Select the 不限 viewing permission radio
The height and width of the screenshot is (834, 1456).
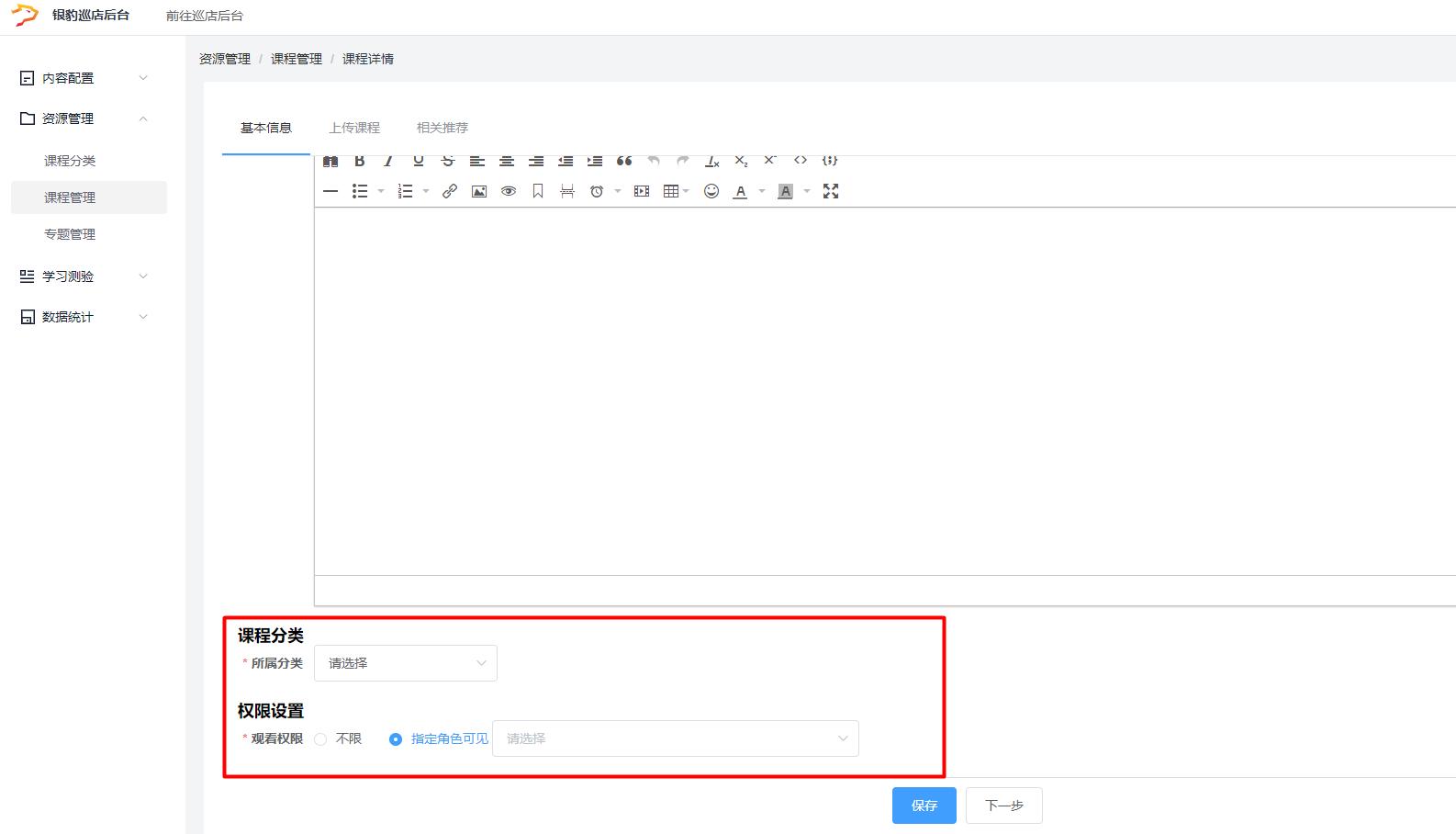click(x=320, y=739)
